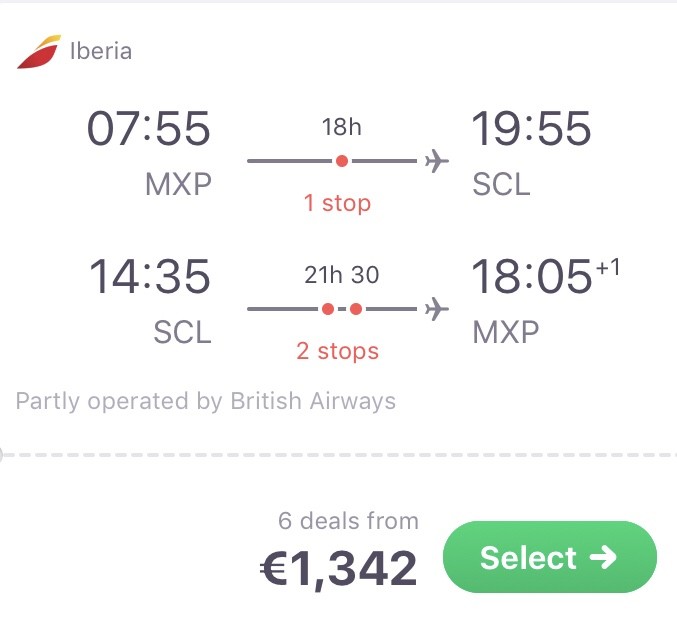Click the €1,342 price

point(338,568)
